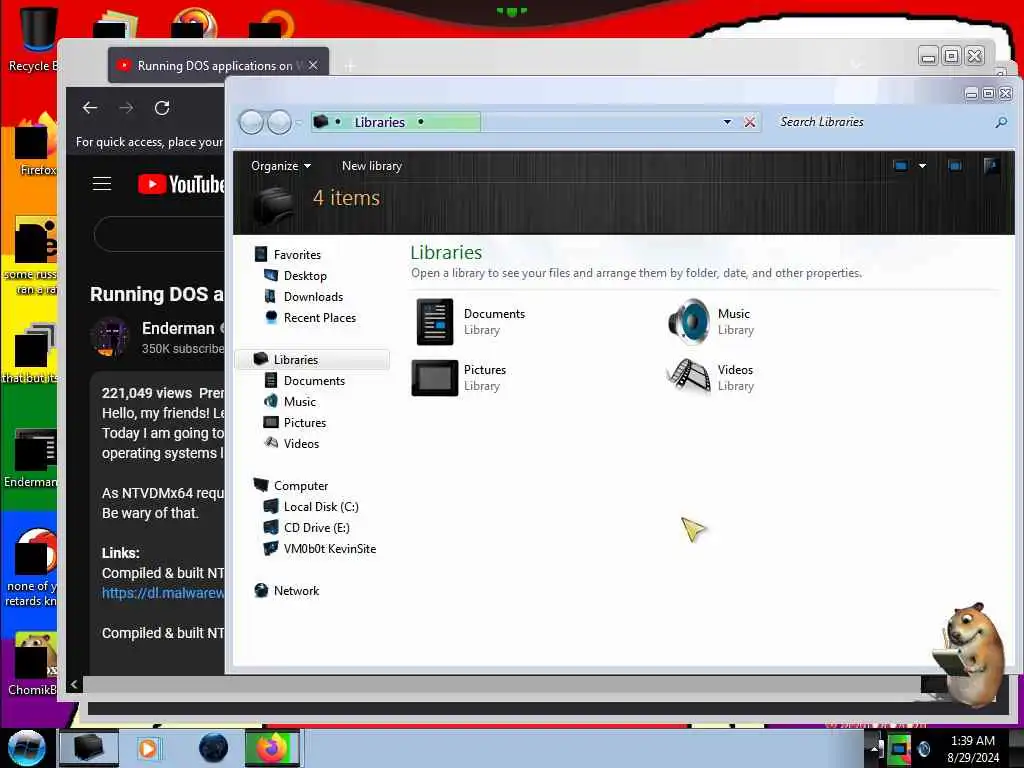Go back in the browser
The height and width of the screenshot is (768, 1024).
(x=90, y=108)
